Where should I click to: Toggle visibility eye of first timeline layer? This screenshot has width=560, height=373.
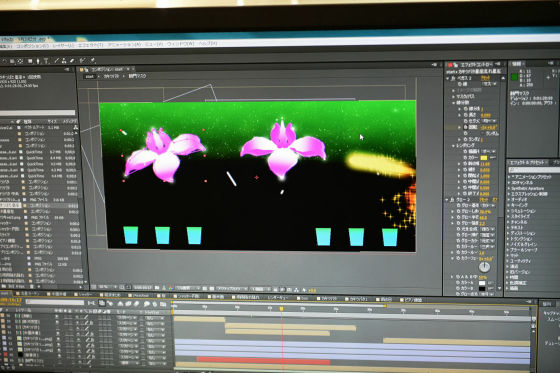57,317
